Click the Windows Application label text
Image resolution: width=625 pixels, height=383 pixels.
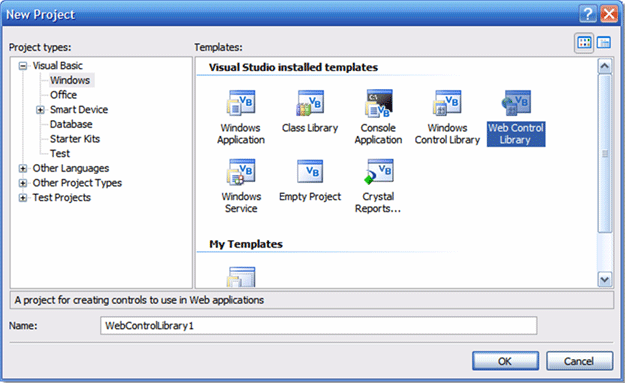pyautogui.click(x=241, y=134)
